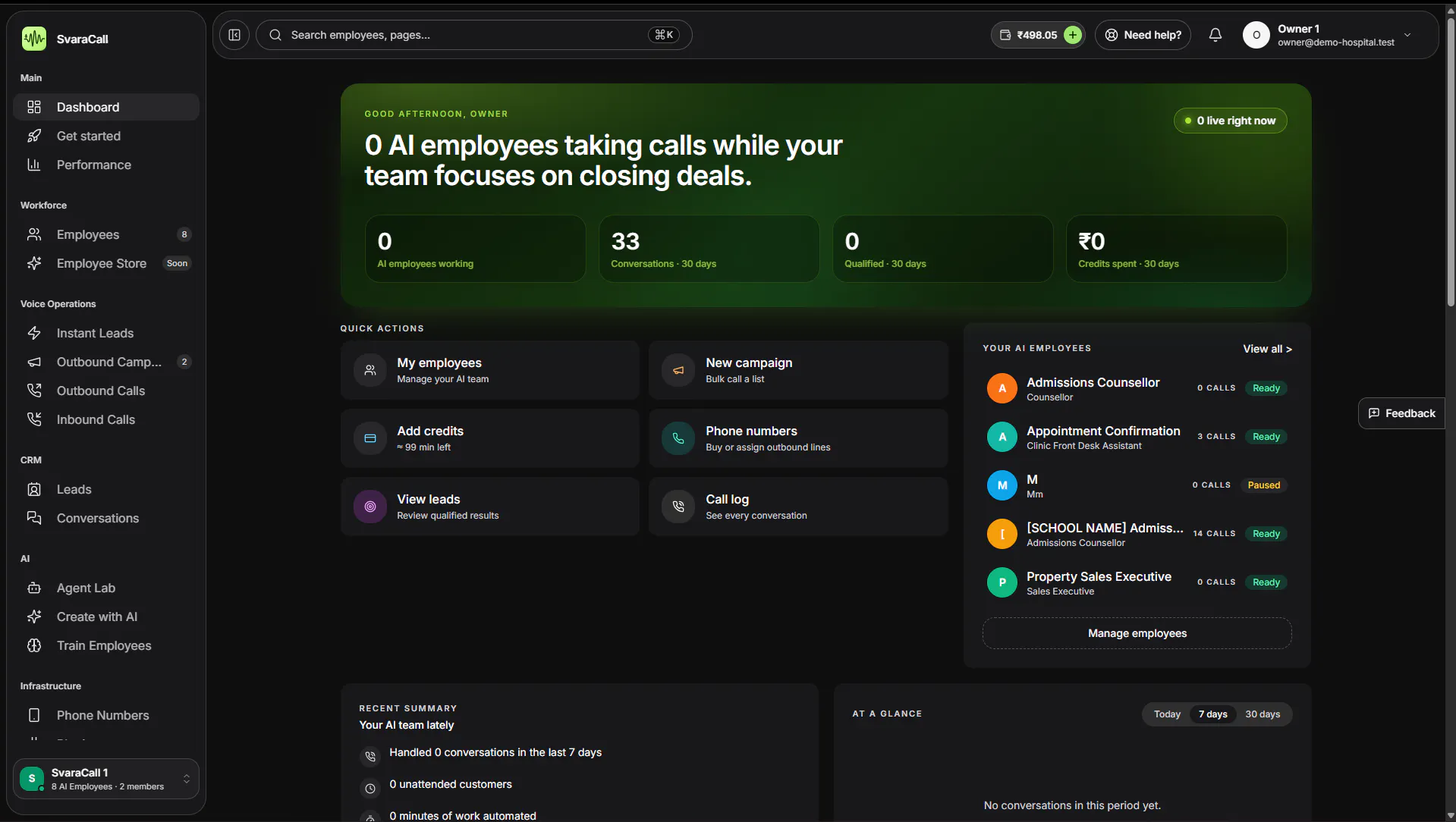Toggle the sidebar collapse icon
The image size is (1456, 822).
(234, 35)
